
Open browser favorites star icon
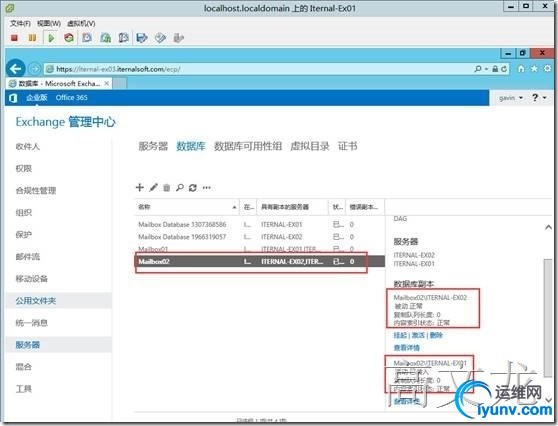click(534, 69)
